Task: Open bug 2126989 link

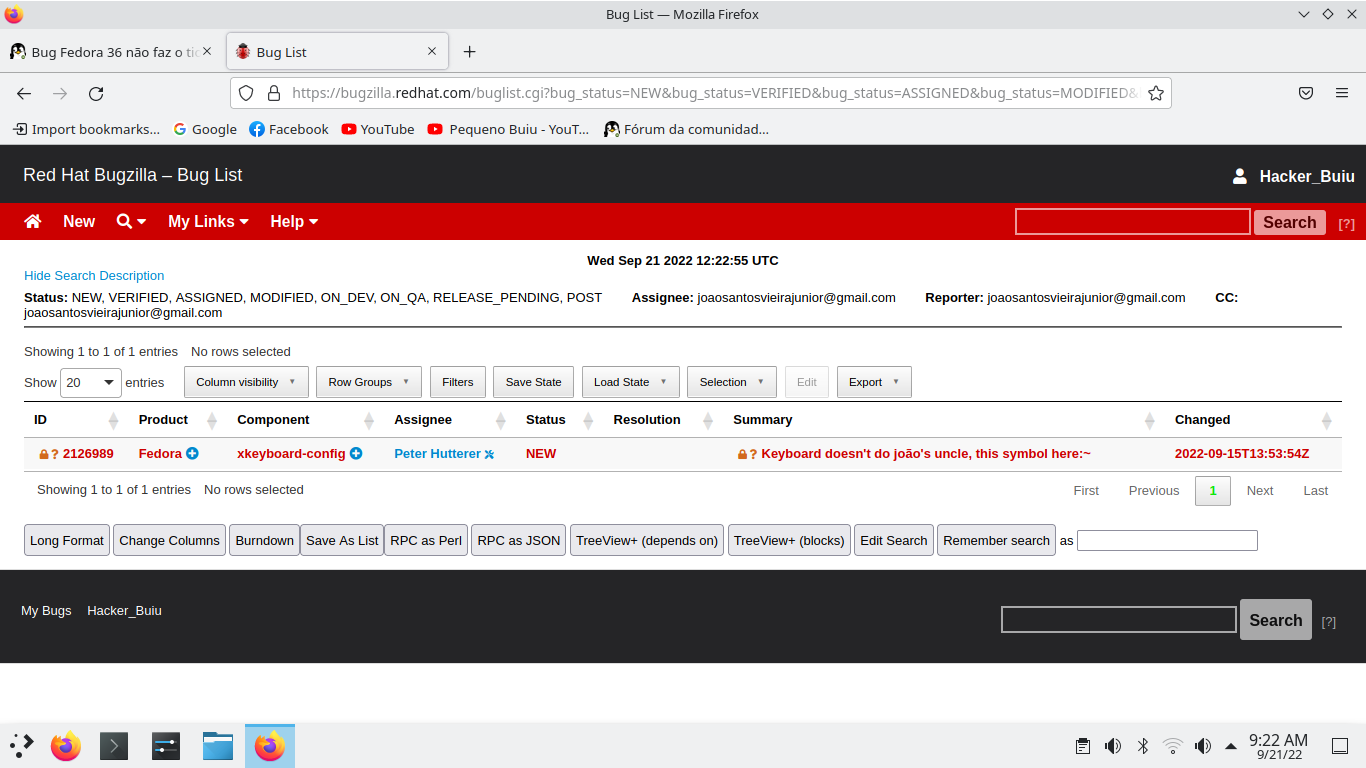Action: [x=88, y=453]
